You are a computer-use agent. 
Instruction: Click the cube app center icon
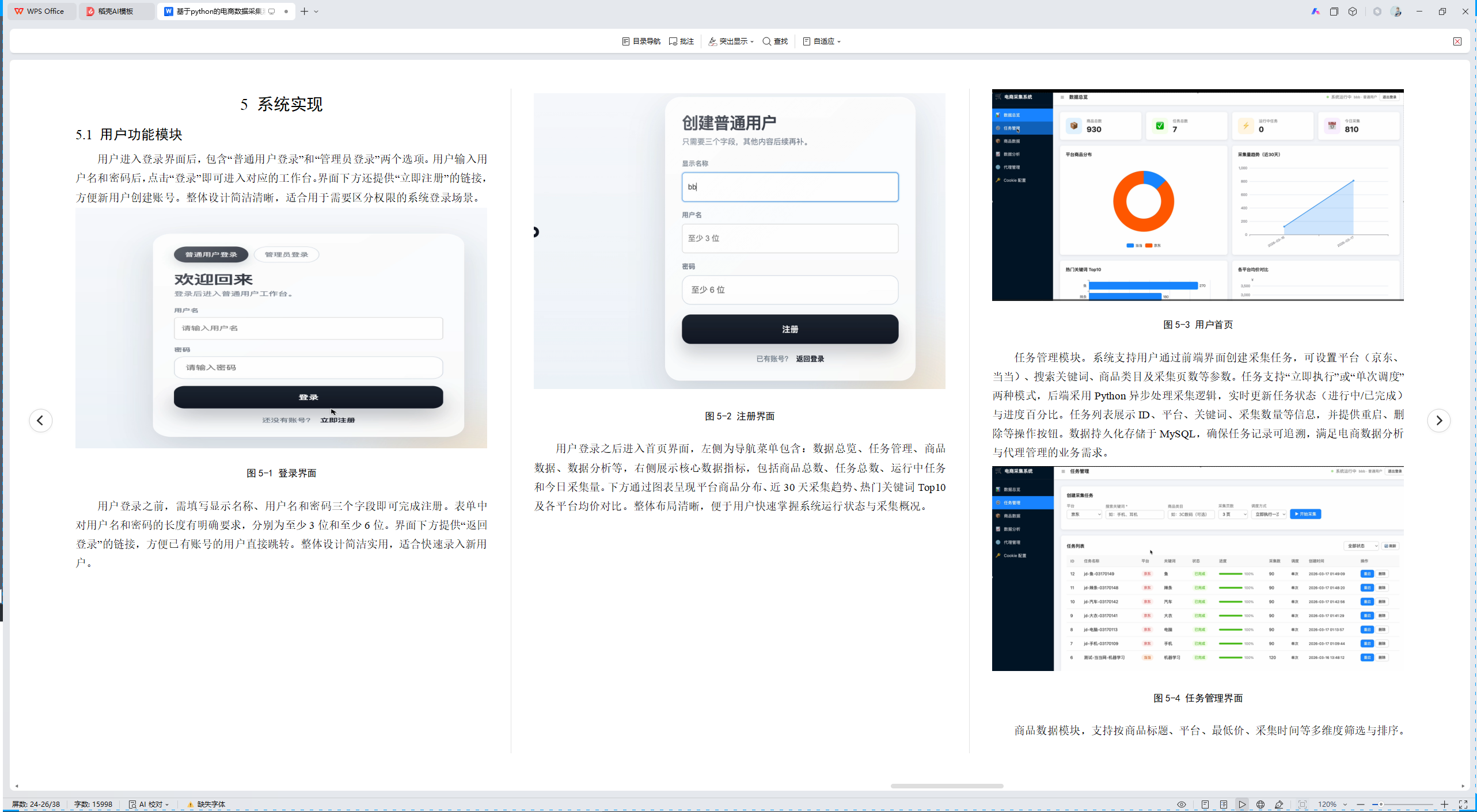click(1353, 11)
